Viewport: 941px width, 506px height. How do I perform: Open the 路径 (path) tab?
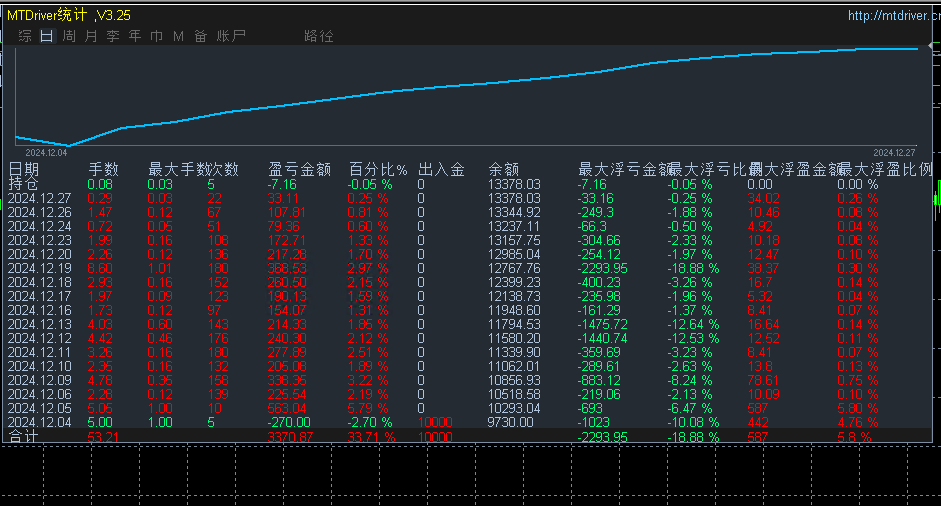tap(319, 36)
